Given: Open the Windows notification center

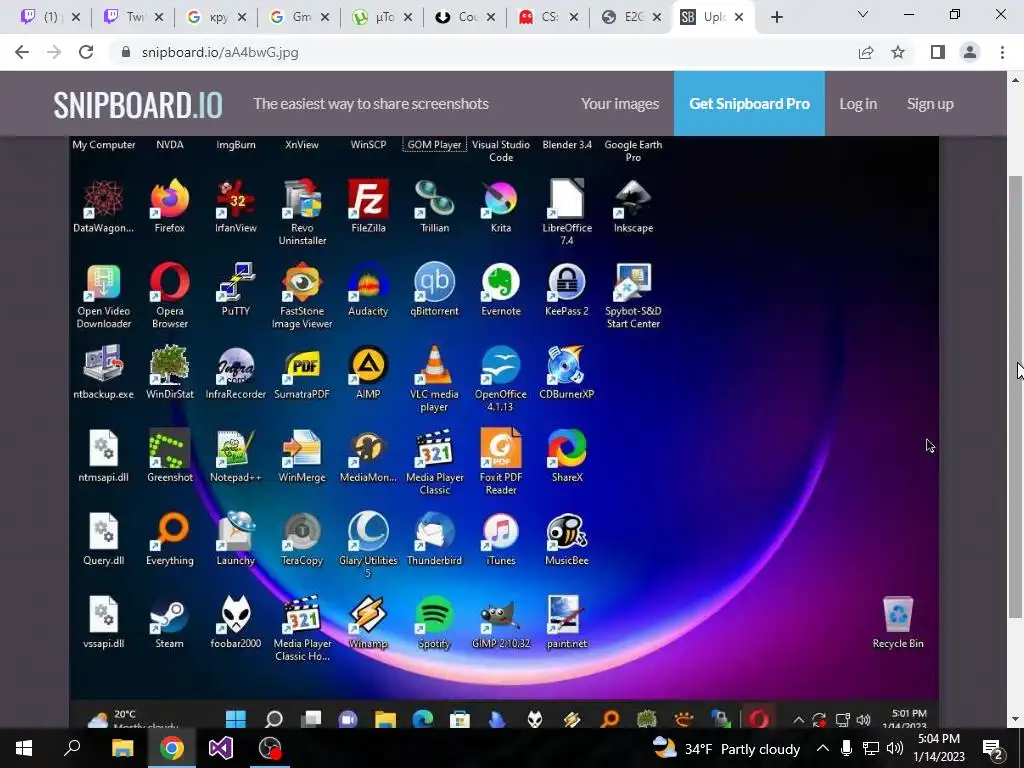Looking at the screenshot, I should click(993, 748).
